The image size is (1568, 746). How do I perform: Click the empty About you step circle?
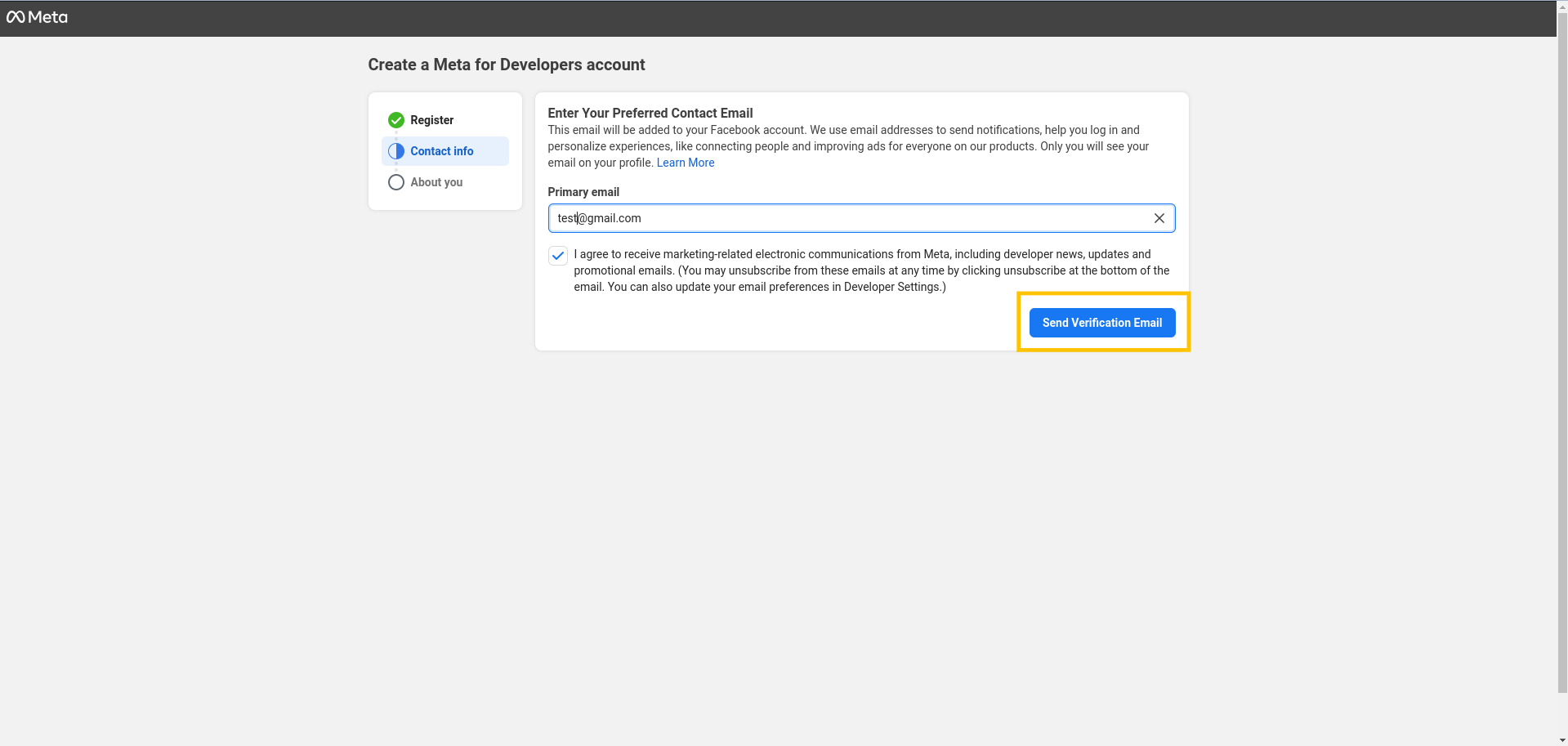(396, 182)
